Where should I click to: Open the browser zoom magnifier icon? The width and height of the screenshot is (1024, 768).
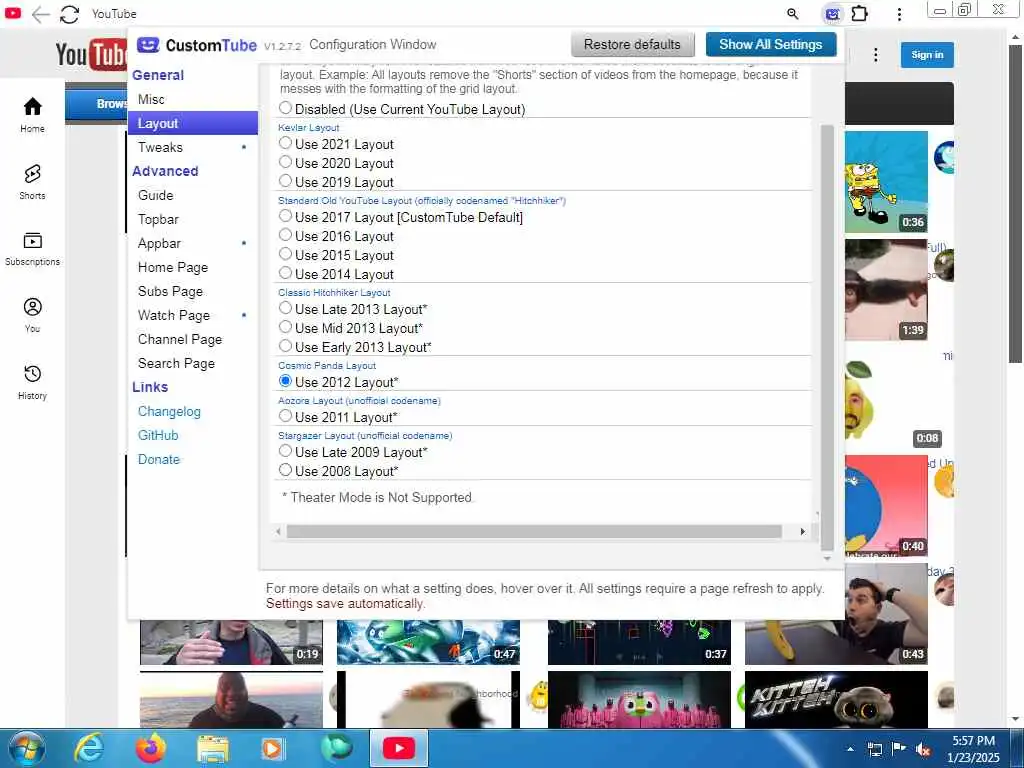pyautogui.click(x=793, y=14)
